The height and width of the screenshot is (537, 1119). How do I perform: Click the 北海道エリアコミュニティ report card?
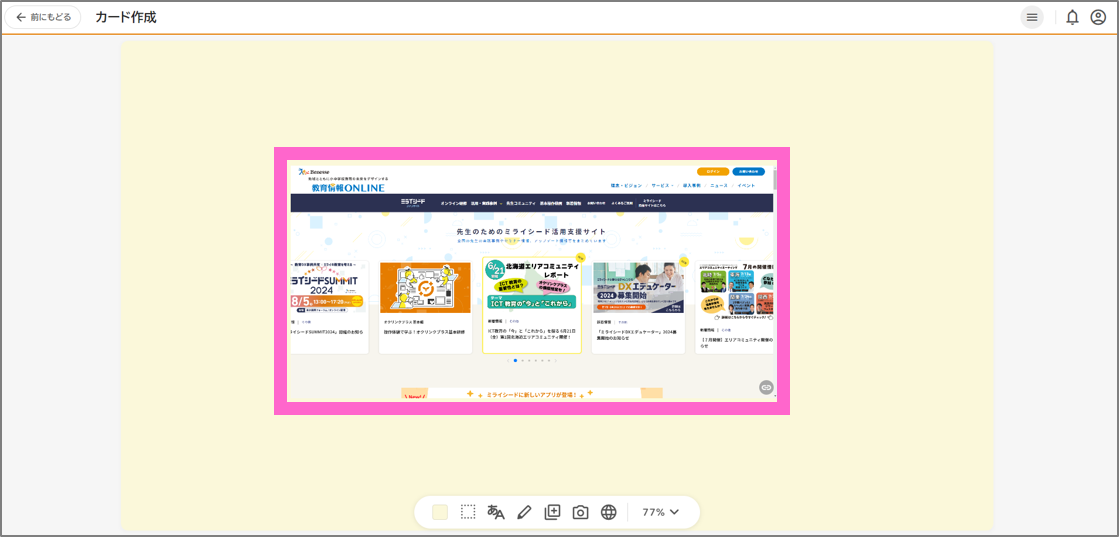[532, 305]
